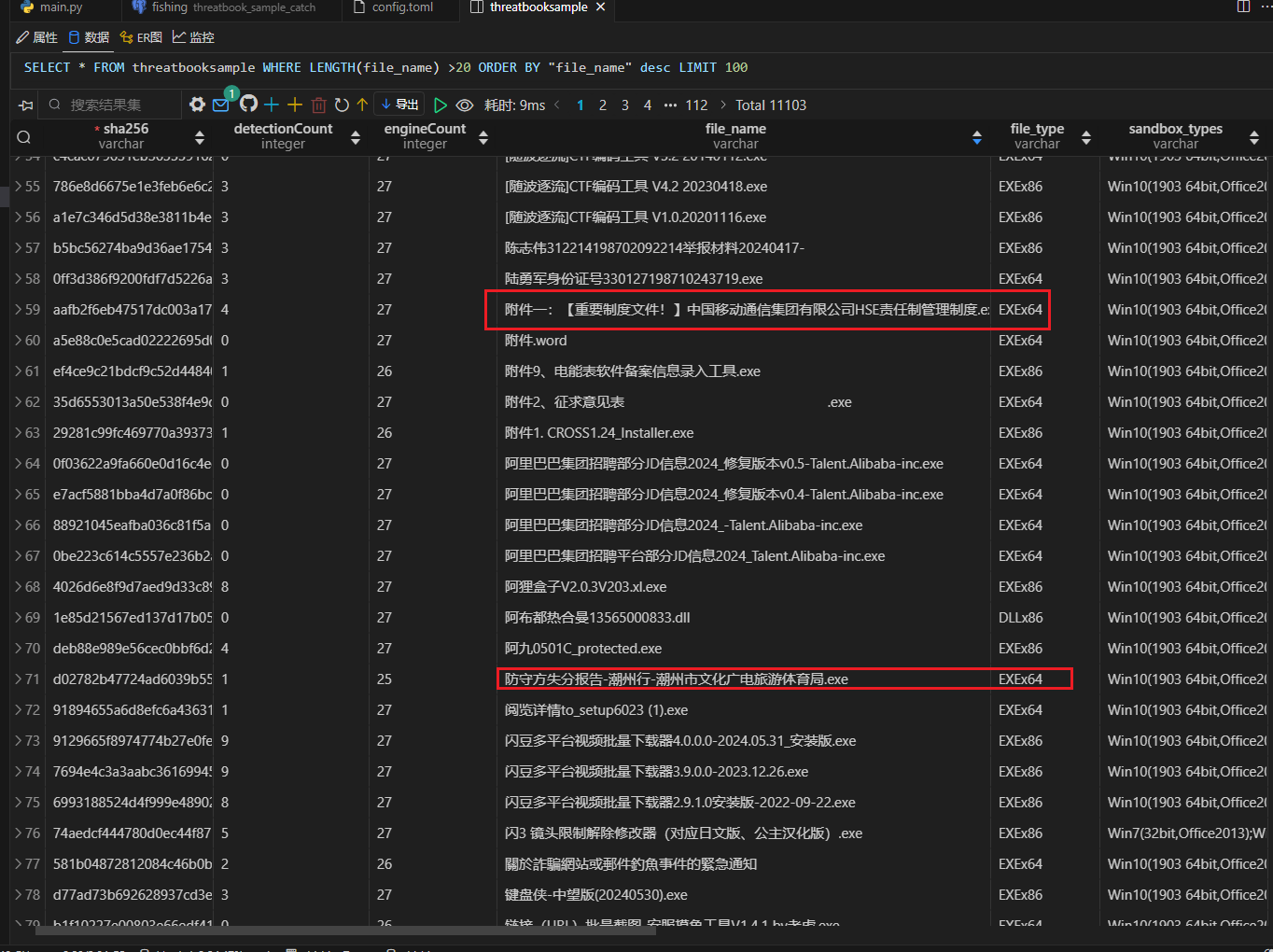Select the 阿布都热合曼13565000833.dll cell

744,618
